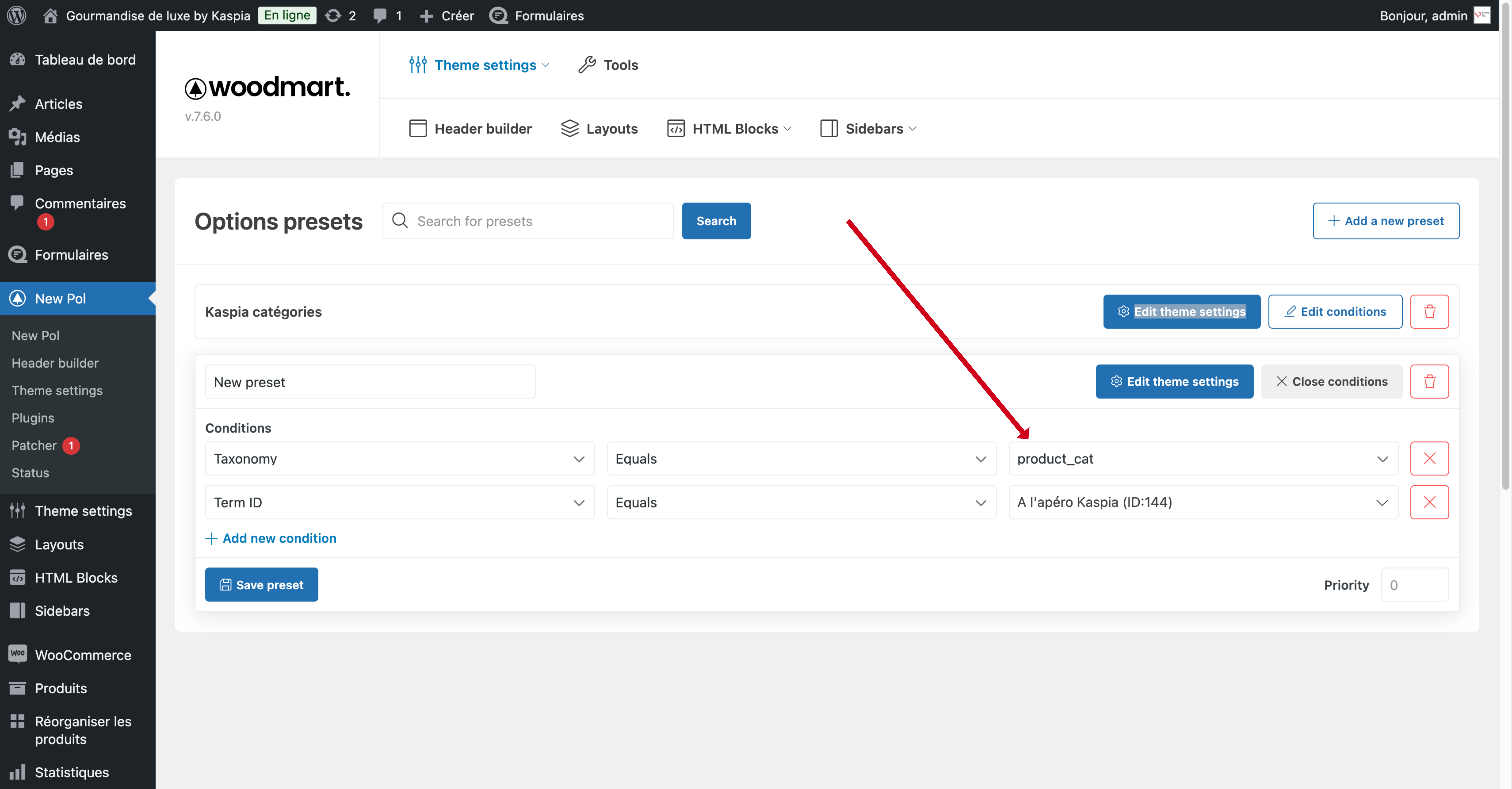Open the Header builder tab

[x=470, y=129]
